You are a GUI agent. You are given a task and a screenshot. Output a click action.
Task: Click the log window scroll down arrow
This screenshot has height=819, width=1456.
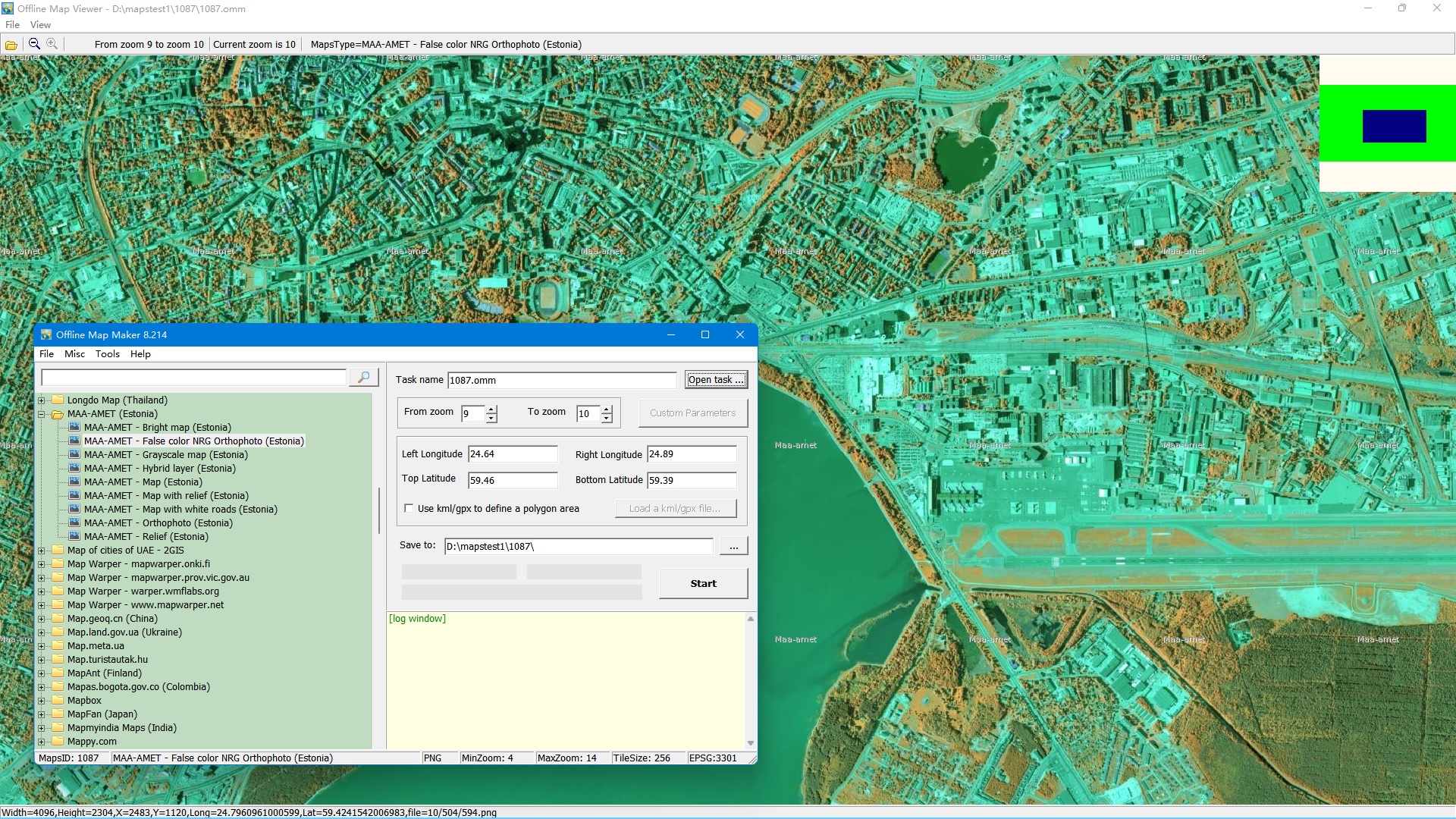tap(751, 743)
